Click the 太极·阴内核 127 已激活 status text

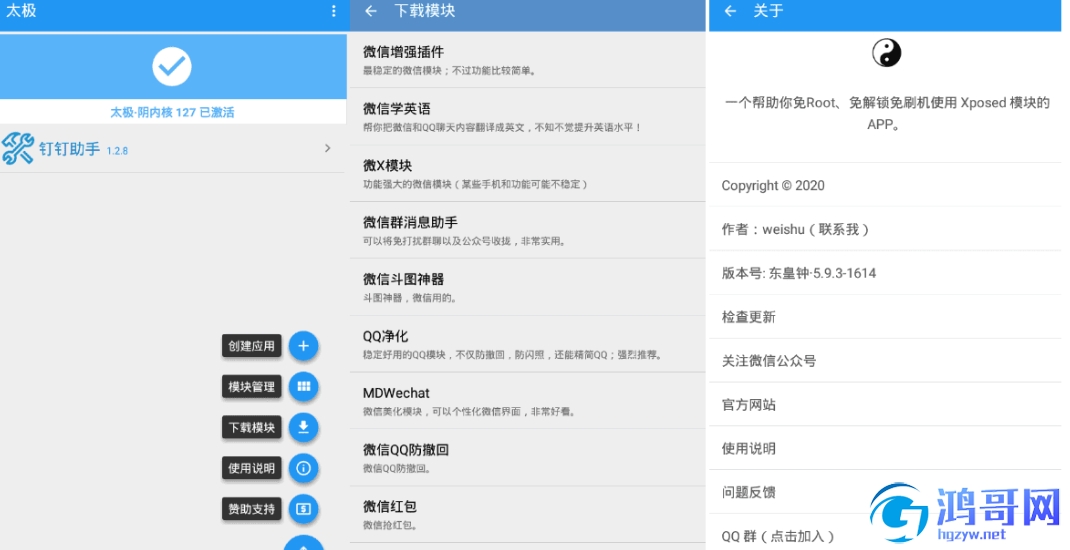172,112
